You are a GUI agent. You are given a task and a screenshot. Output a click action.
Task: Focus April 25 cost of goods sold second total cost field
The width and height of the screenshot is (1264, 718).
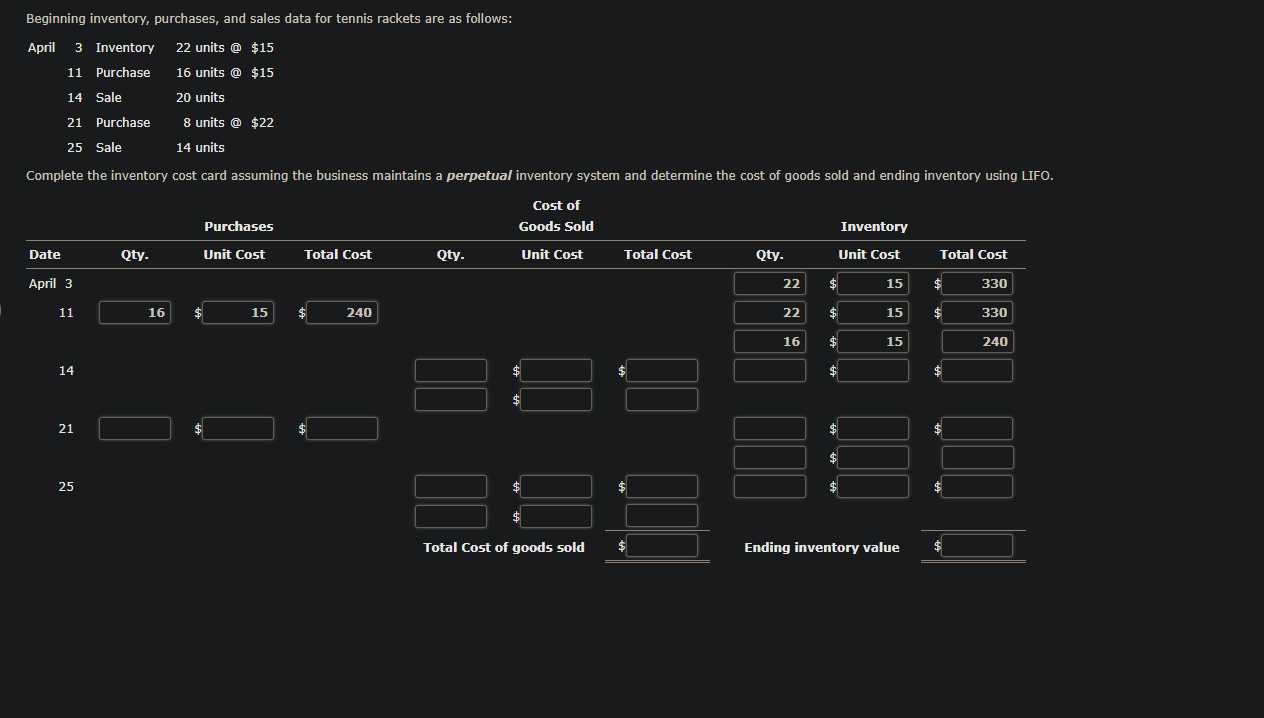[662, 516]
